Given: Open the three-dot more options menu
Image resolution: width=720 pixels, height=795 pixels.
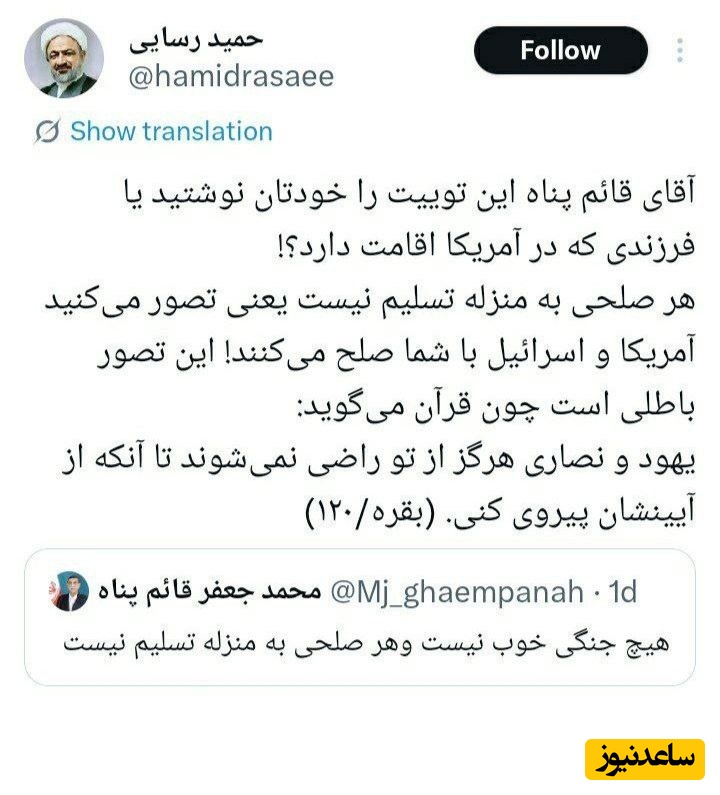Looking at the screenshot, I should [680, 50].
